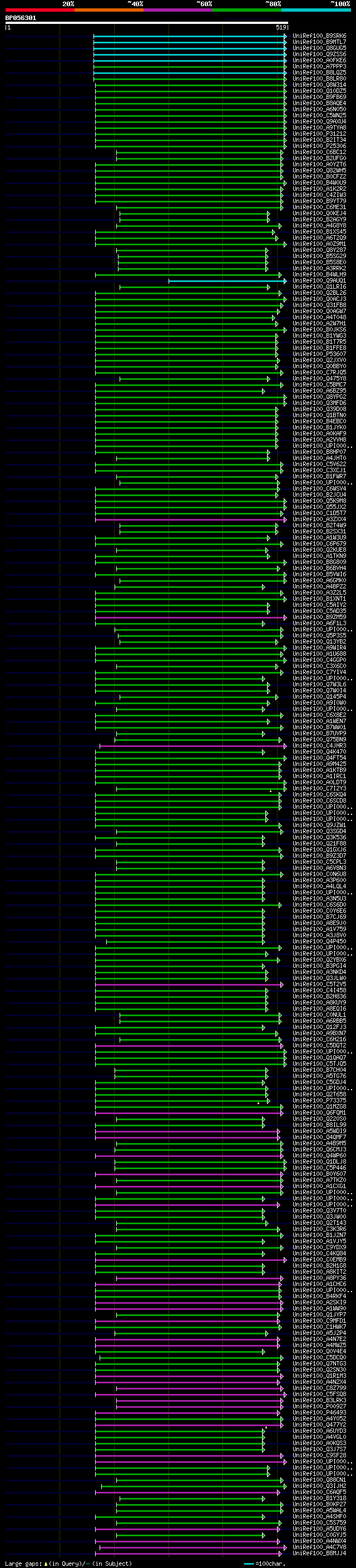Select label UniRef100_Q3K536
The height and width of the screenshot is (1568, 356).
pos(319,838)
